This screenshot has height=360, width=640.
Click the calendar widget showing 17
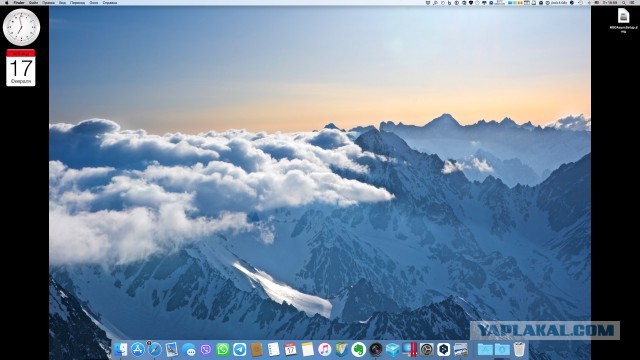[x=21, y=68]
